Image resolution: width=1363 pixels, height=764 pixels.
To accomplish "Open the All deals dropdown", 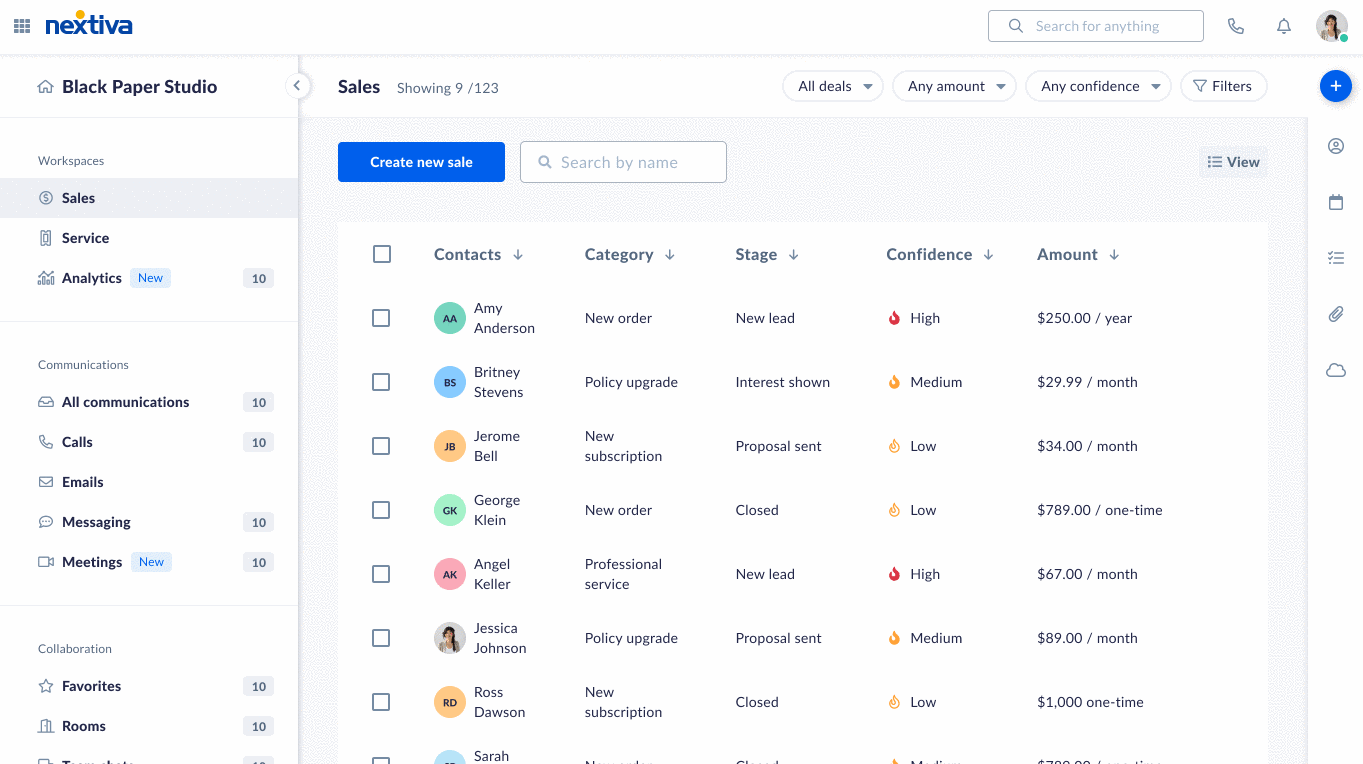I will [832, 86].
